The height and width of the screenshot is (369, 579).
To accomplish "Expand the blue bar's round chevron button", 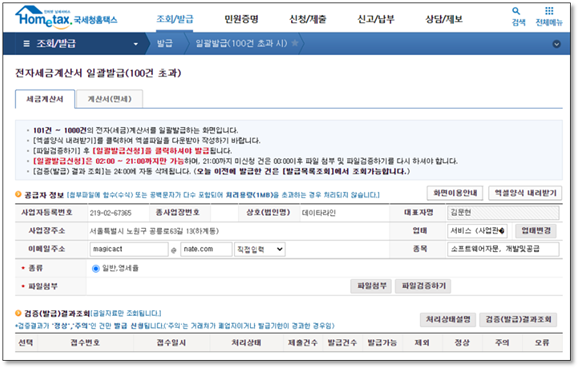I will [556, 44].
